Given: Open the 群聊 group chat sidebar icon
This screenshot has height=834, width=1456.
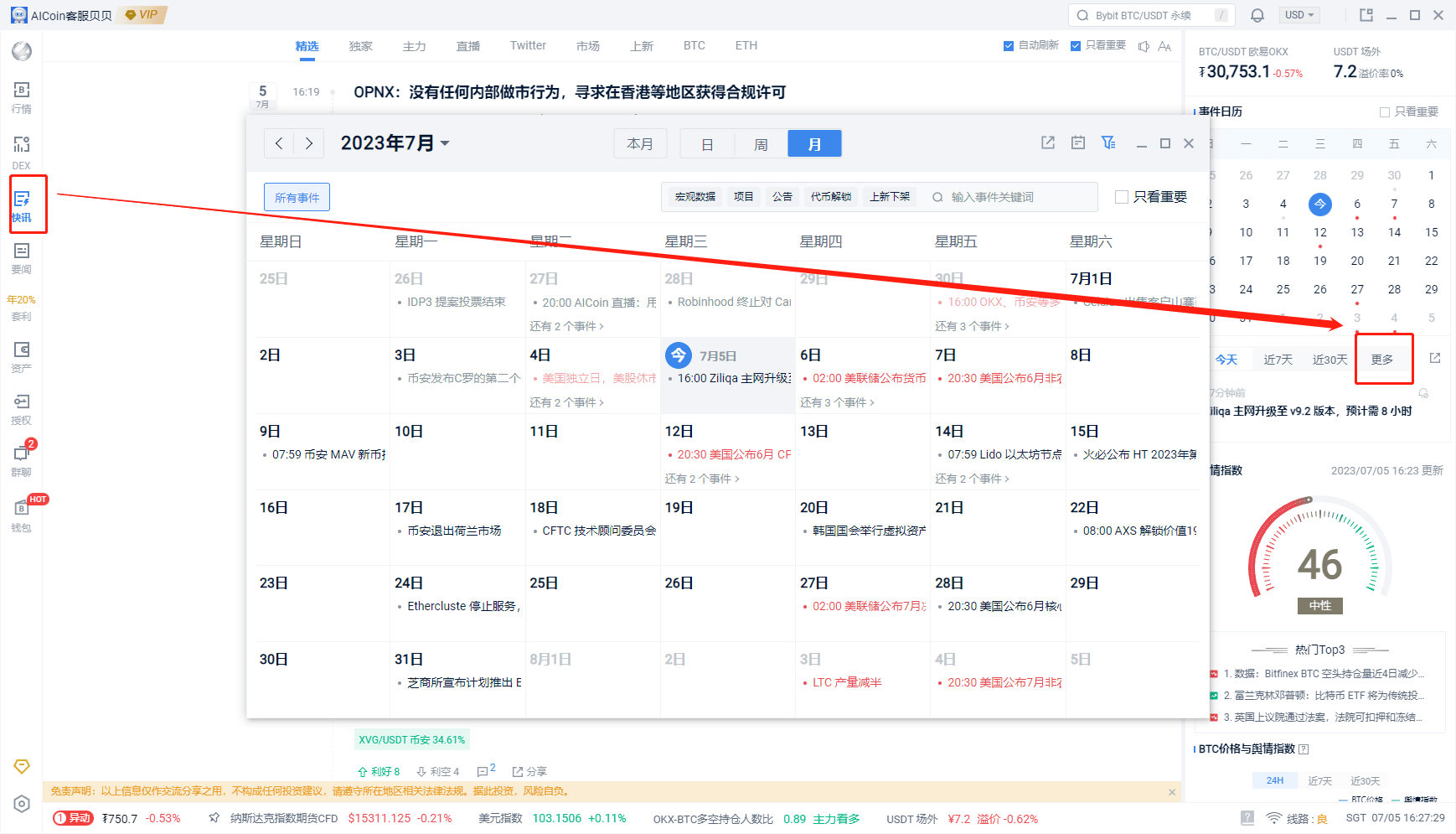Looking at the screenshot, I should (22, 461).
